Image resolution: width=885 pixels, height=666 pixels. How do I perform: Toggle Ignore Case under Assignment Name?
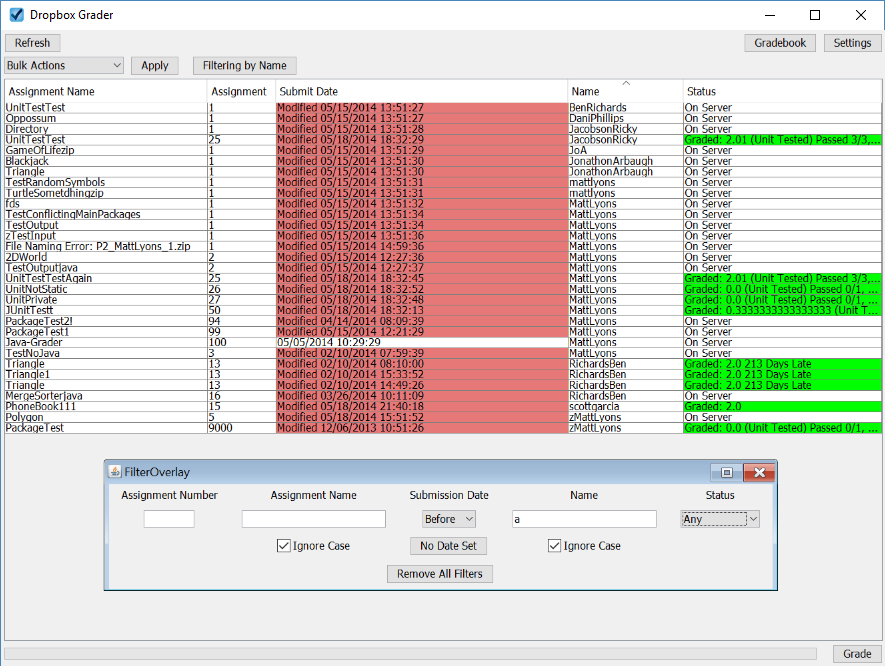point(283,546)
